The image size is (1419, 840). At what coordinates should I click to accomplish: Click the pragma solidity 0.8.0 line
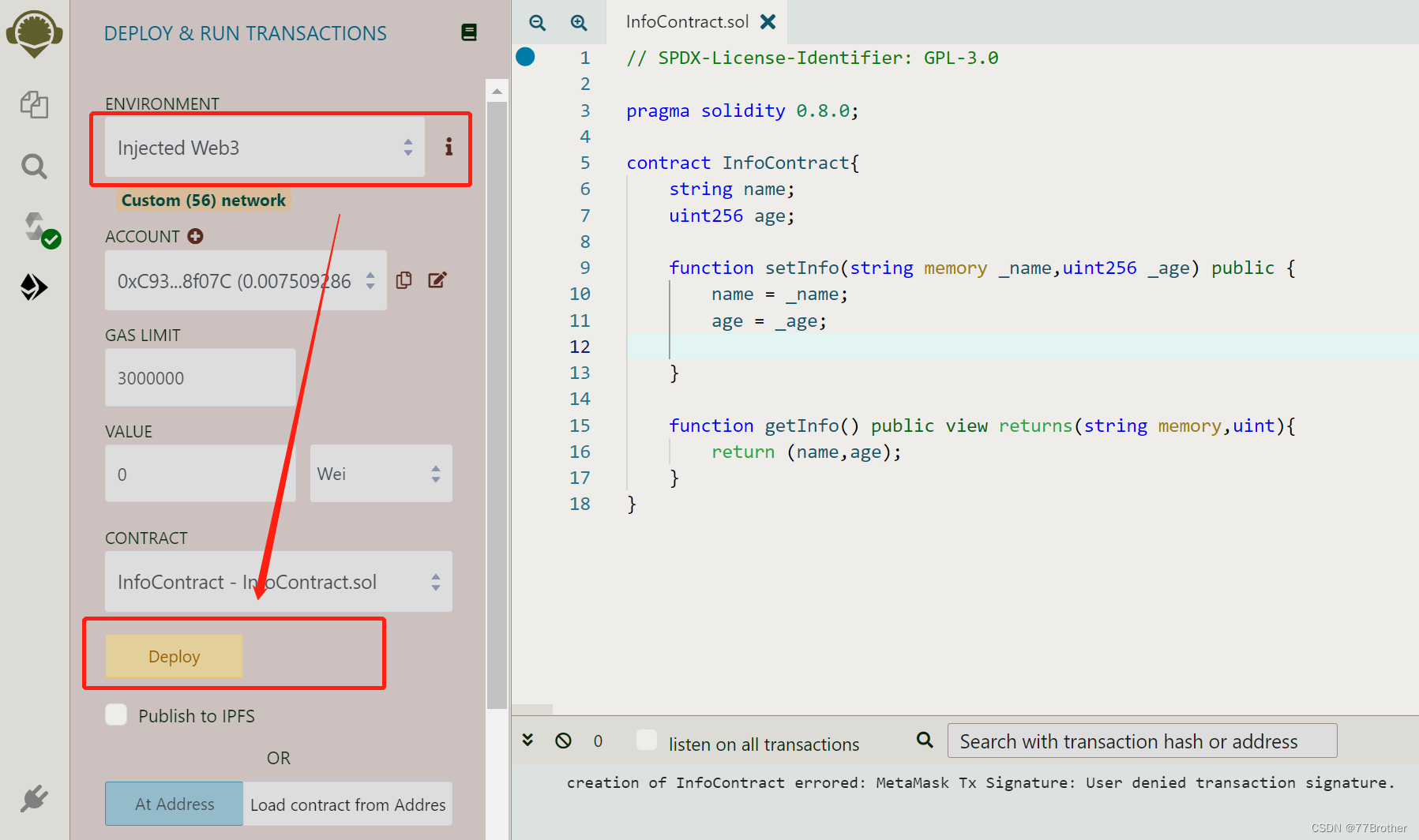point(741,111)
